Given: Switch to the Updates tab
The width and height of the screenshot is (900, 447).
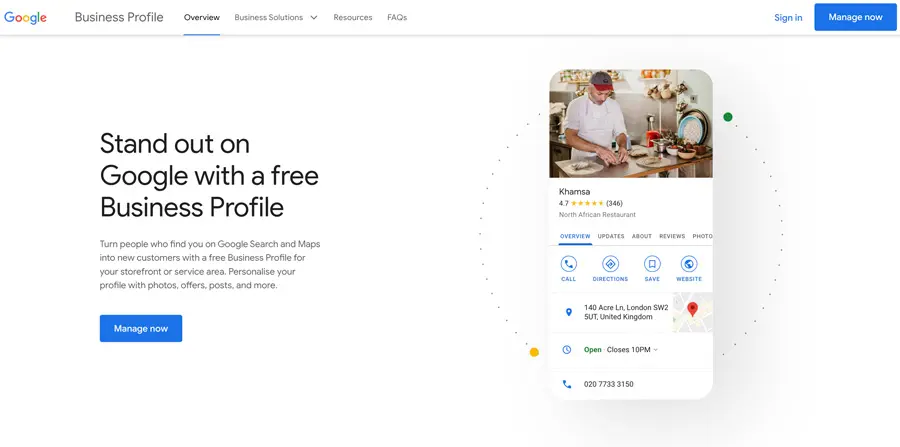Looking at the screenshot, I should coord(611,237).
